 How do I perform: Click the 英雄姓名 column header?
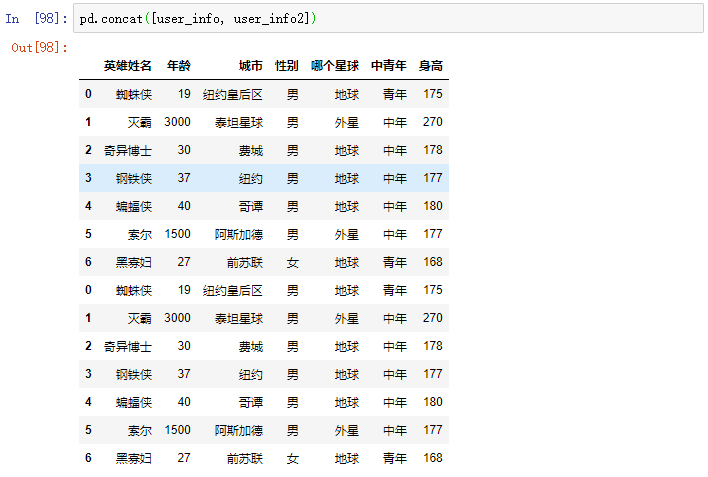coord(127,66)
